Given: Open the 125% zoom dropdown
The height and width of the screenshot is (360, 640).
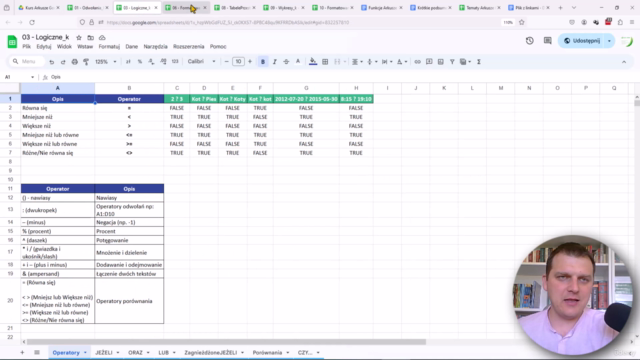Looking at the screenshot, I should (x=106, y=62).
